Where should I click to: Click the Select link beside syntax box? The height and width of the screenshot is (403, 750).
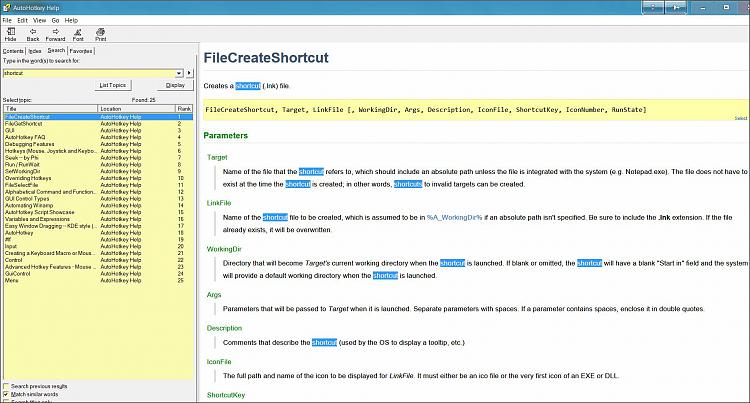[x=740, y=118]
